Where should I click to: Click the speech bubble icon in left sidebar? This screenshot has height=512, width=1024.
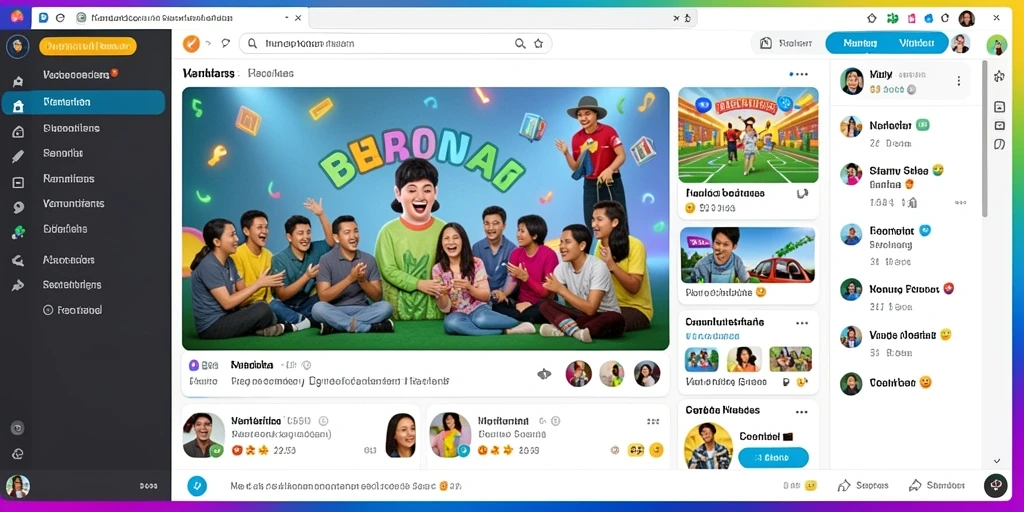pos(18,208)
